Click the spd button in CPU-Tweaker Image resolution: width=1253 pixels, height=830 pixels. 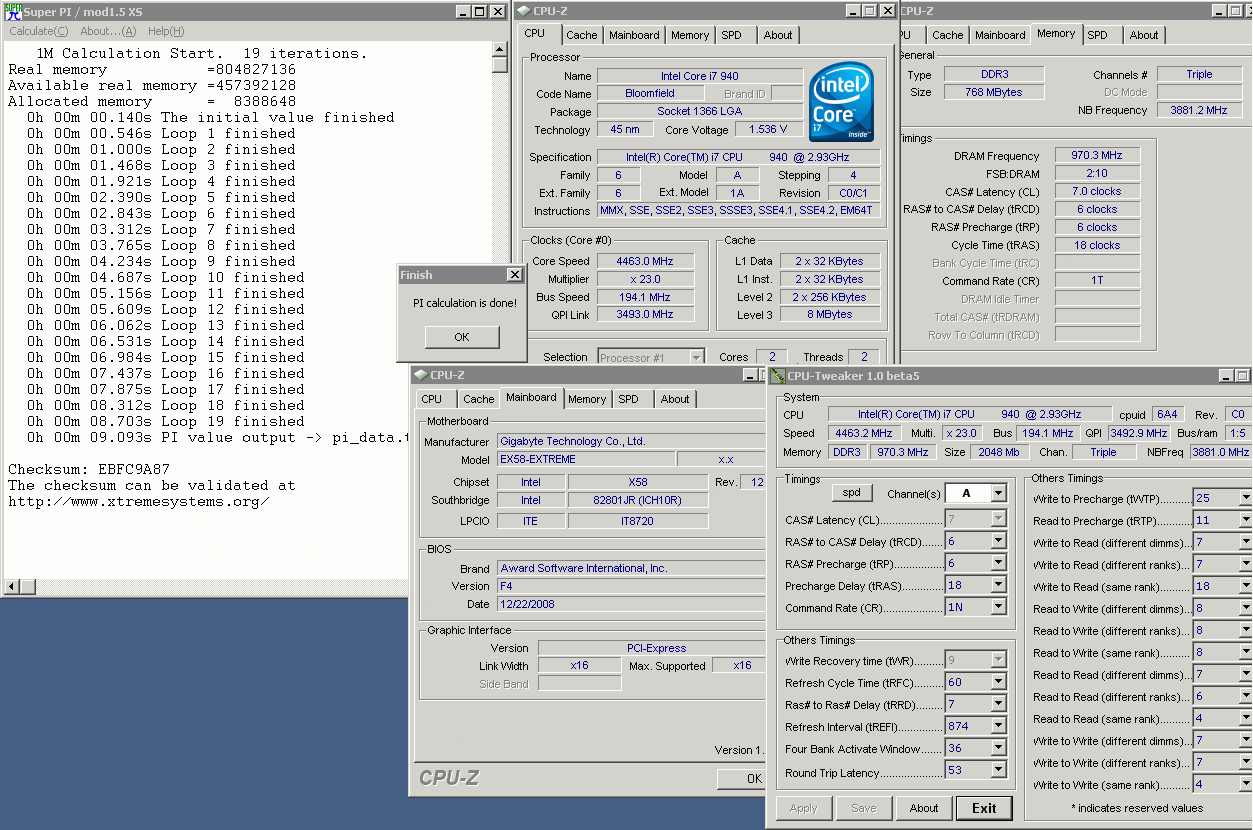click(x=852, y=493)
